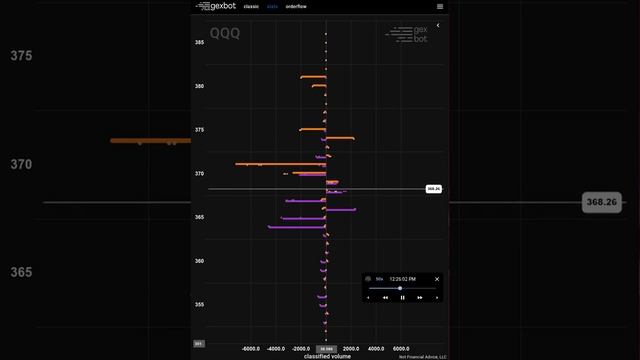Click the 355 y-axis label
This screenshot has height=360, width=640.
click(199, 304)
